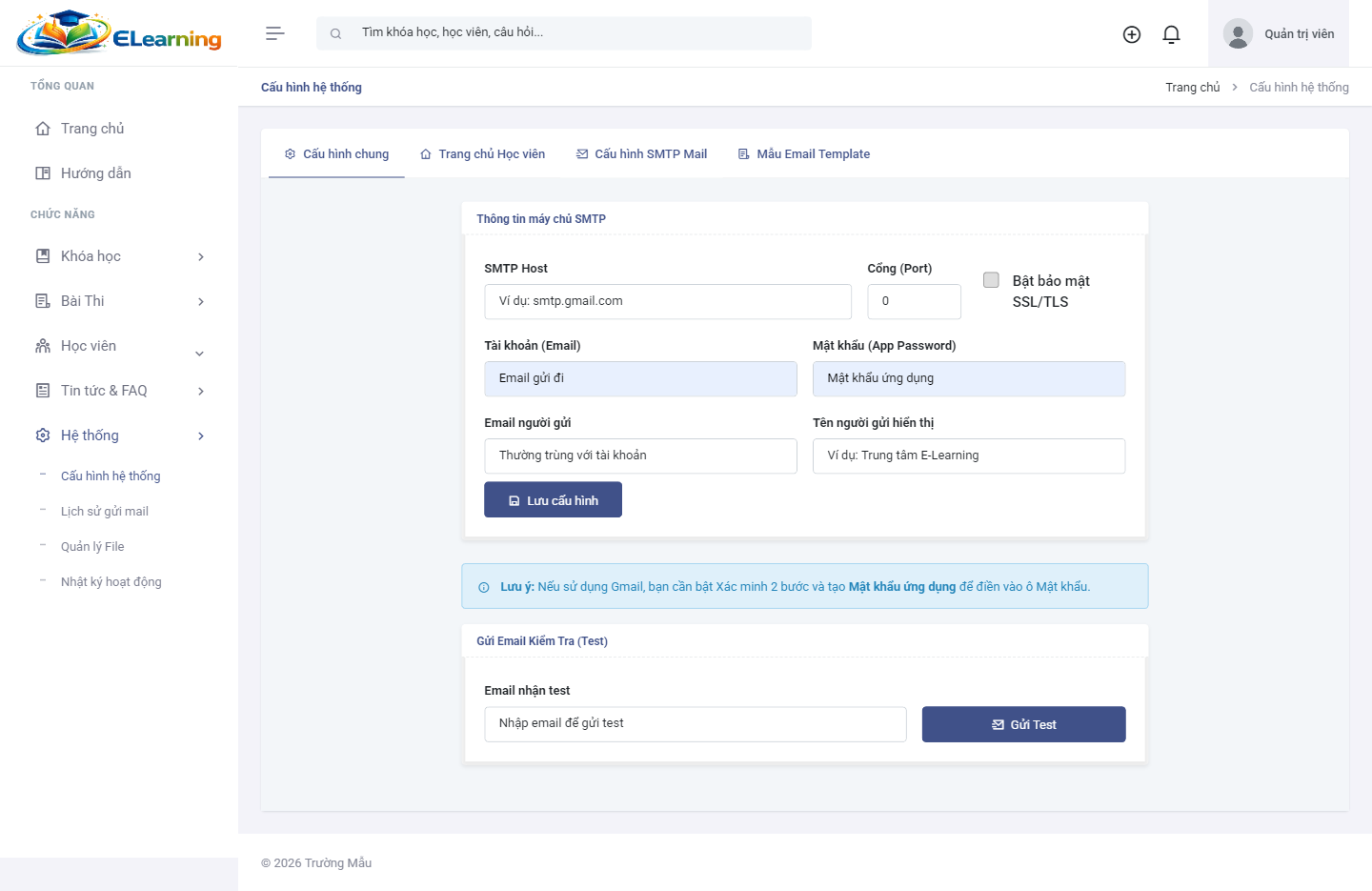Expand the Khóa học menu chevron
Screen dimensions: 1372x891
200,257
